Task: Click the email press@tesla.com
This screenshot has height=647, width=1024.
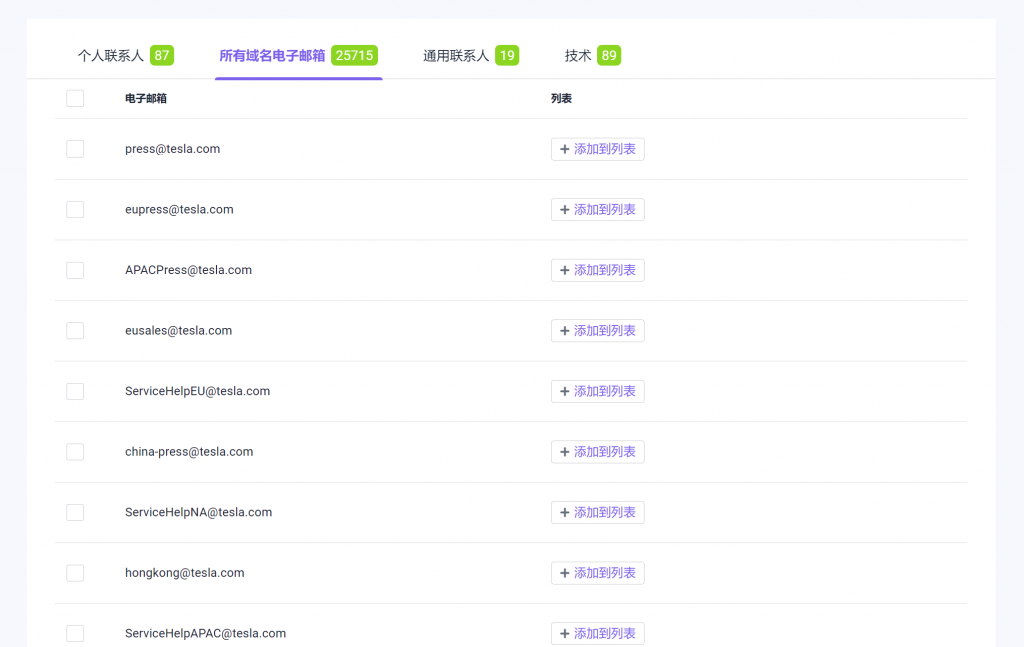Action: pyautogui.click(x=172, y=149)
